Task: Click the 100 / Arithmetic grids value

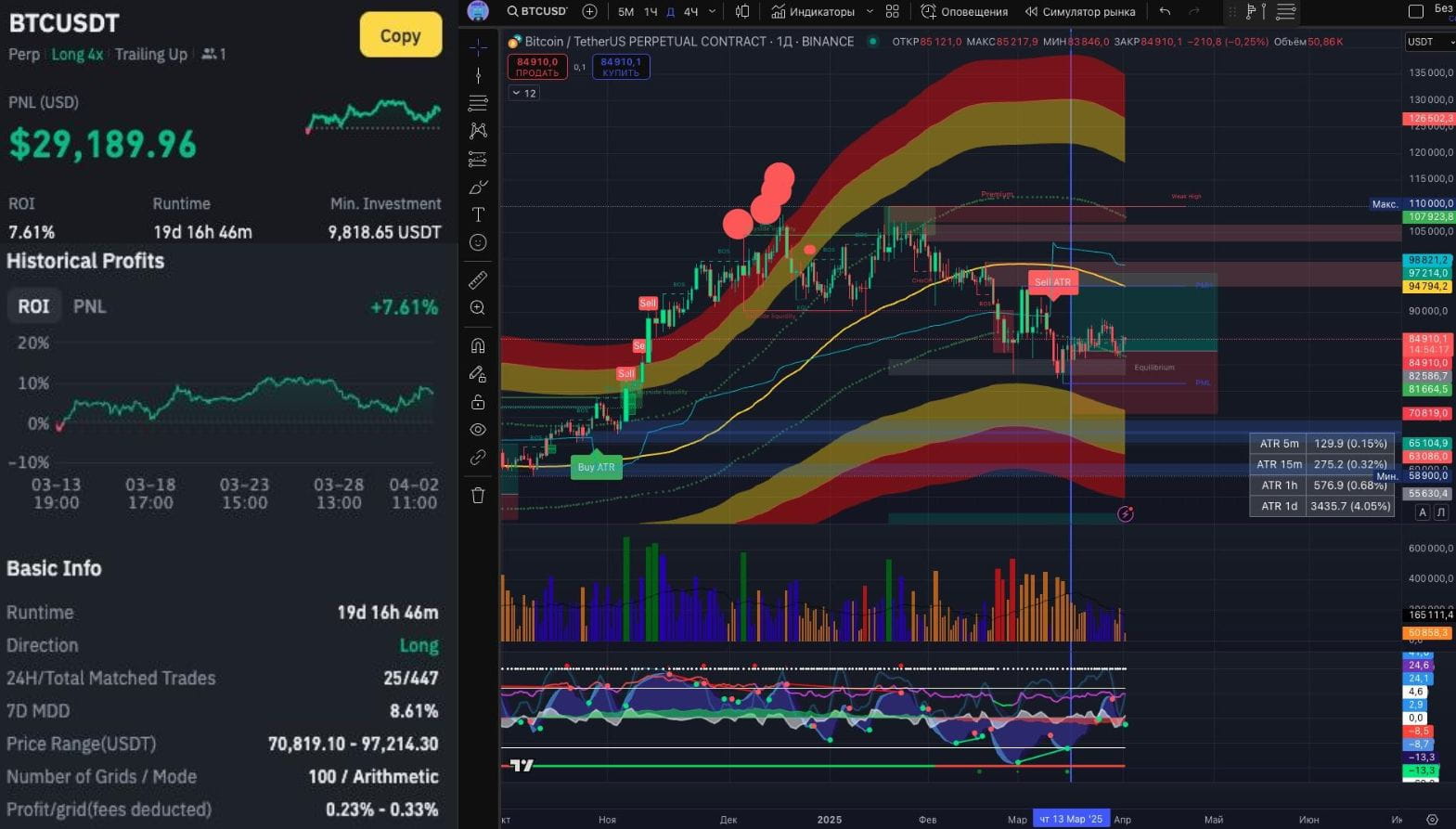Action: 374,776
